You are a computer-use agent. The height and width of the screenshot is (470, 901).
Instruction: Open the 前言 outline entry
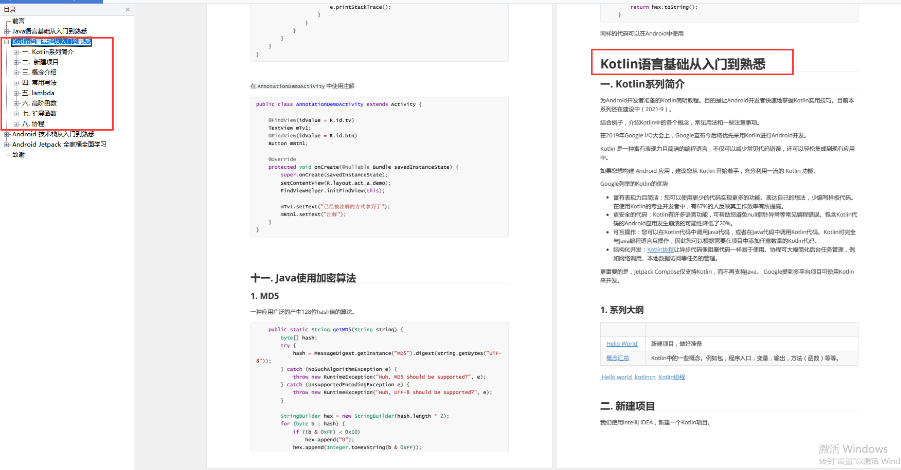tap(18, 21)
